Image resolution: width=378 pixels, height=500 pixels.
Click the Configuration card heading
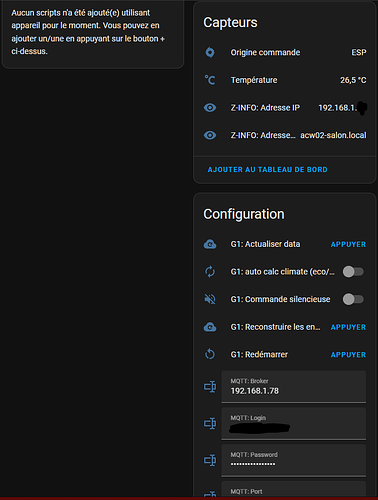coord(244,214)
